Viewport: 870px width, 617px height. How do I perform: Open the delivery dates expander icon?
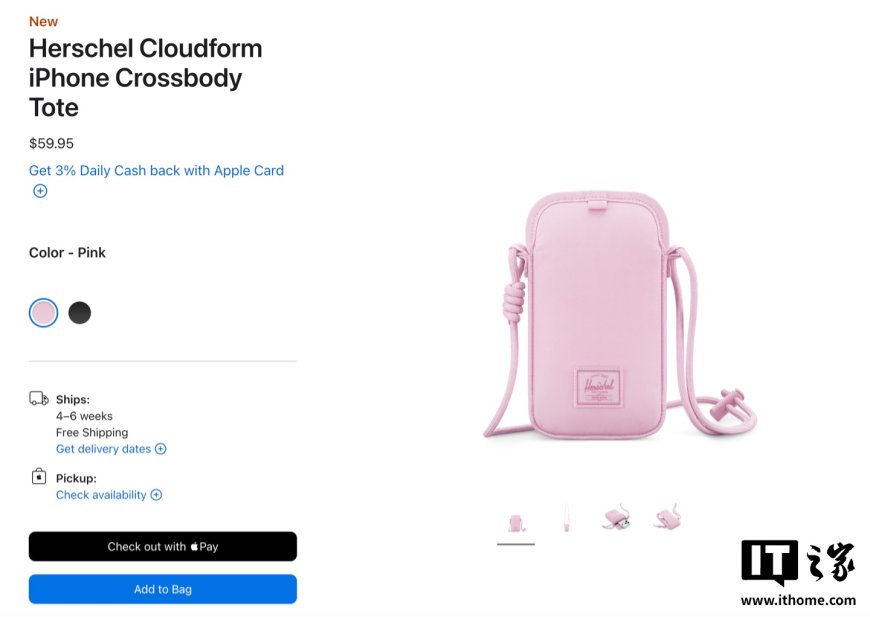coord(160,449)
